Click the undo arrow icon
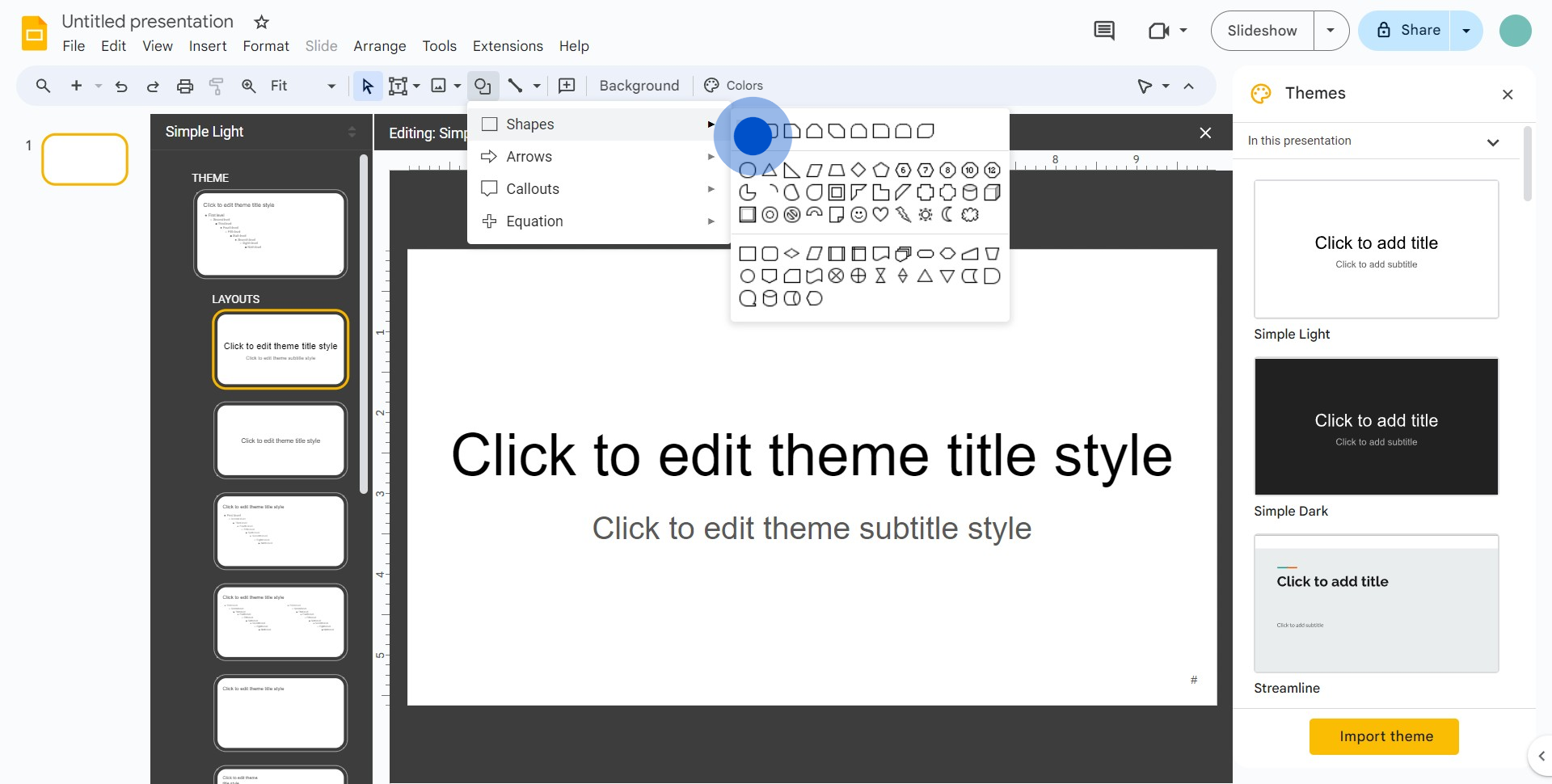 click(121, 86)
